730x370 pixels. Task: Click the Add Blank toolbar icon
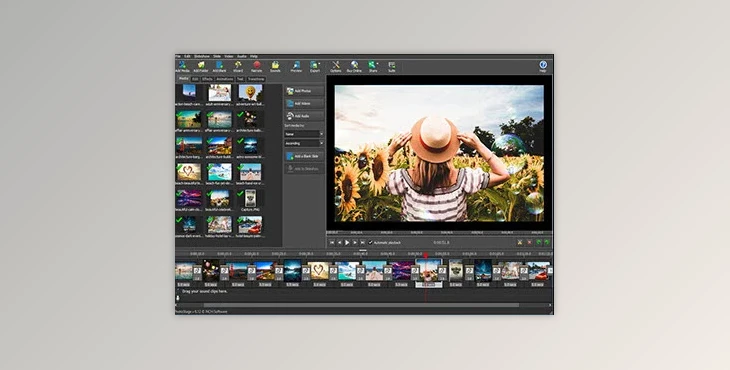point(219,67)
